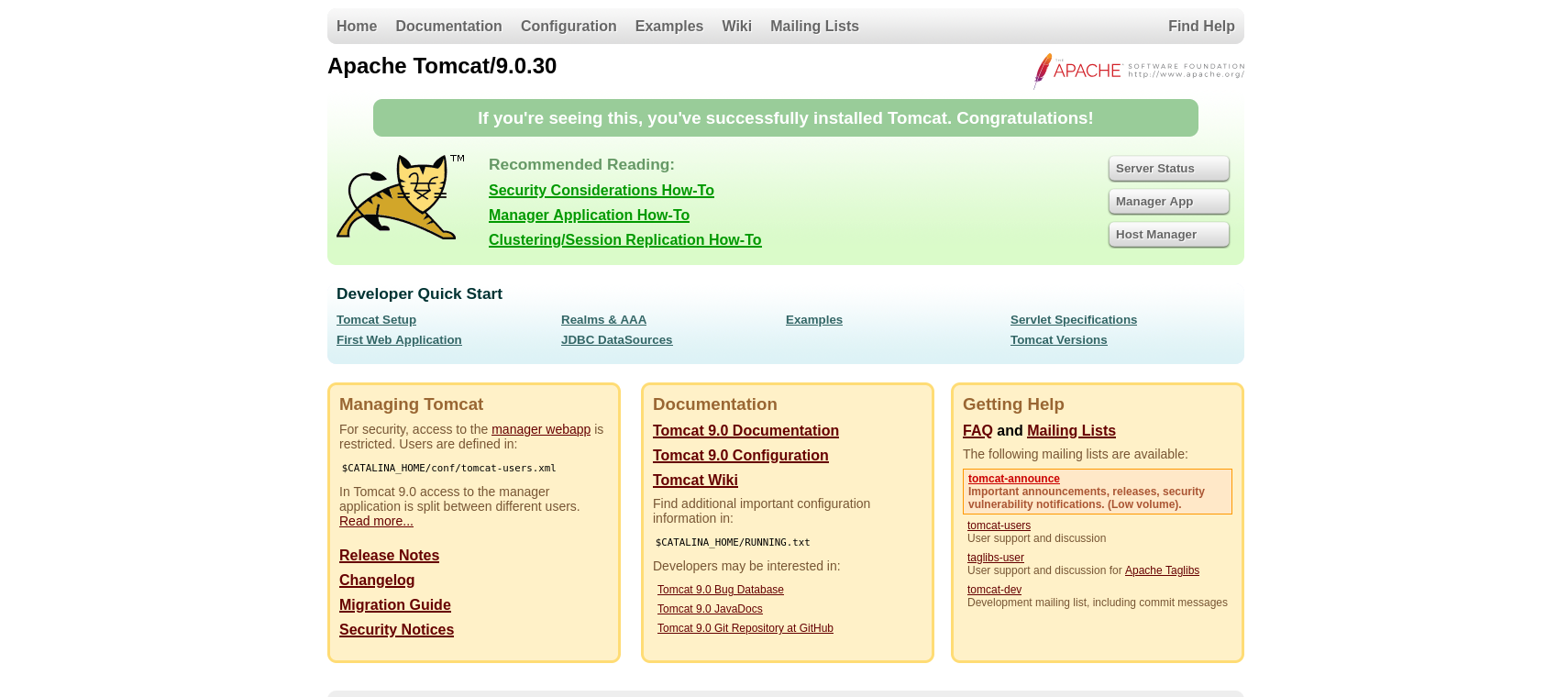The image size is (1568, 697).
Task: Open Mailing Lists in the top navigation
Action: 814,27
